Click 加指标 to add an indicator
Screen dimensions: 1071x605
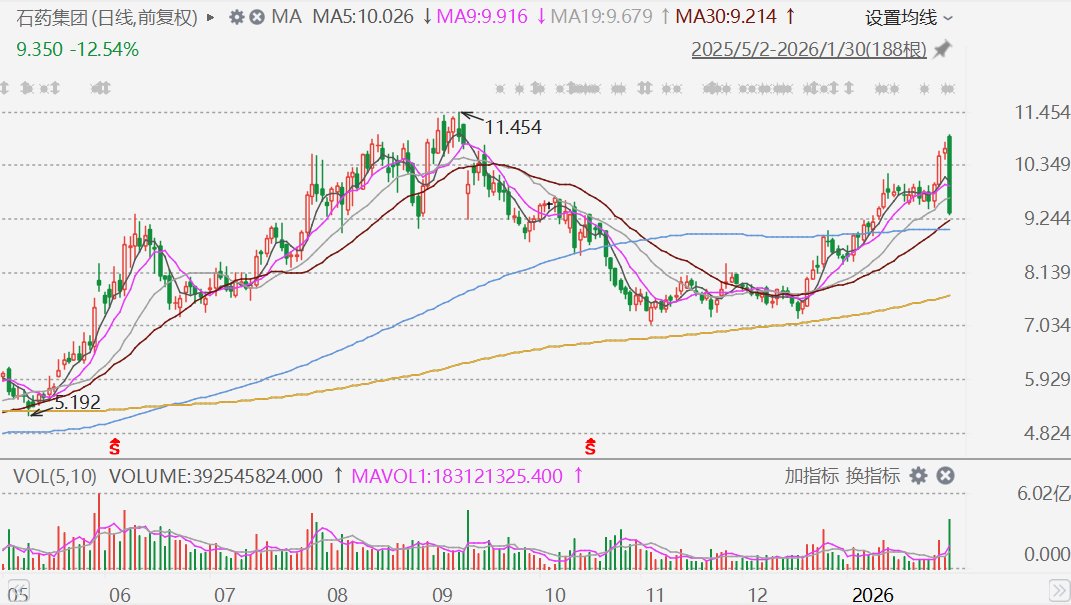(x=811, y=476)
